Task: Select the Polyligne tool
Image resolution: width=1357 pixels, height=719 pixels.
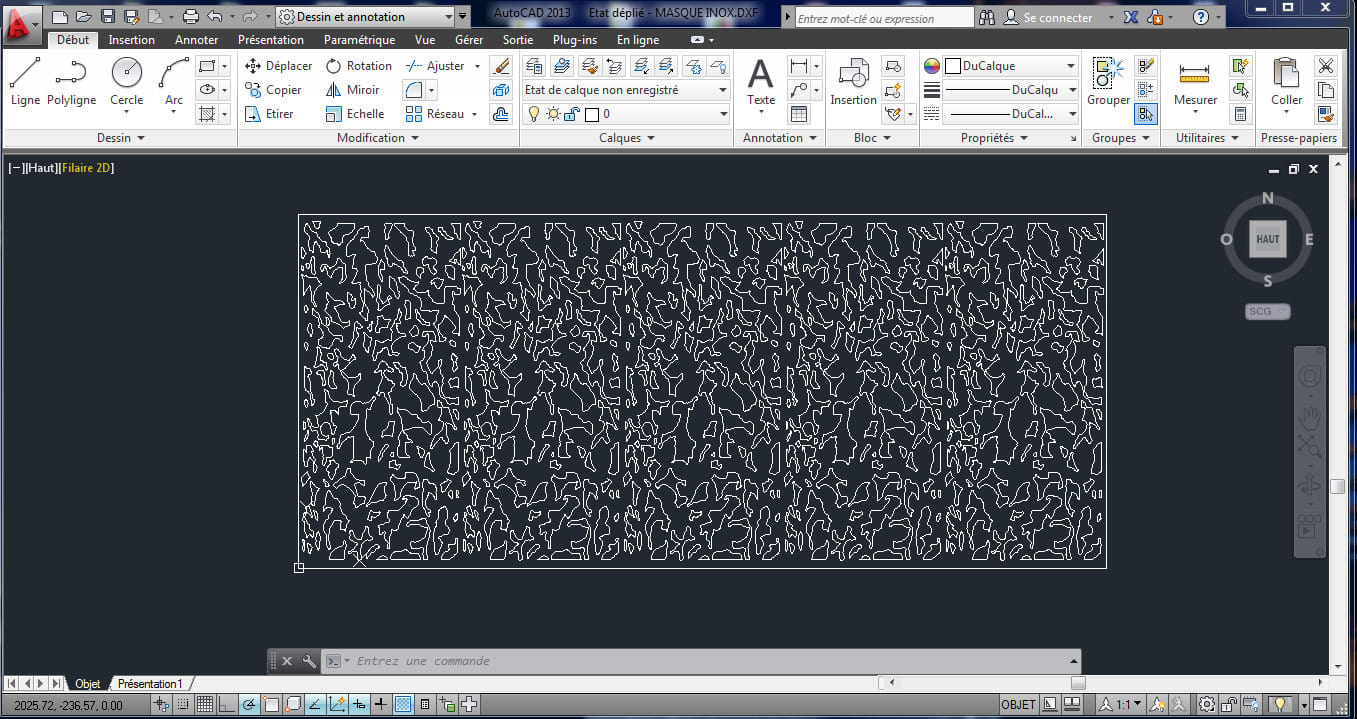Action: 71,82
